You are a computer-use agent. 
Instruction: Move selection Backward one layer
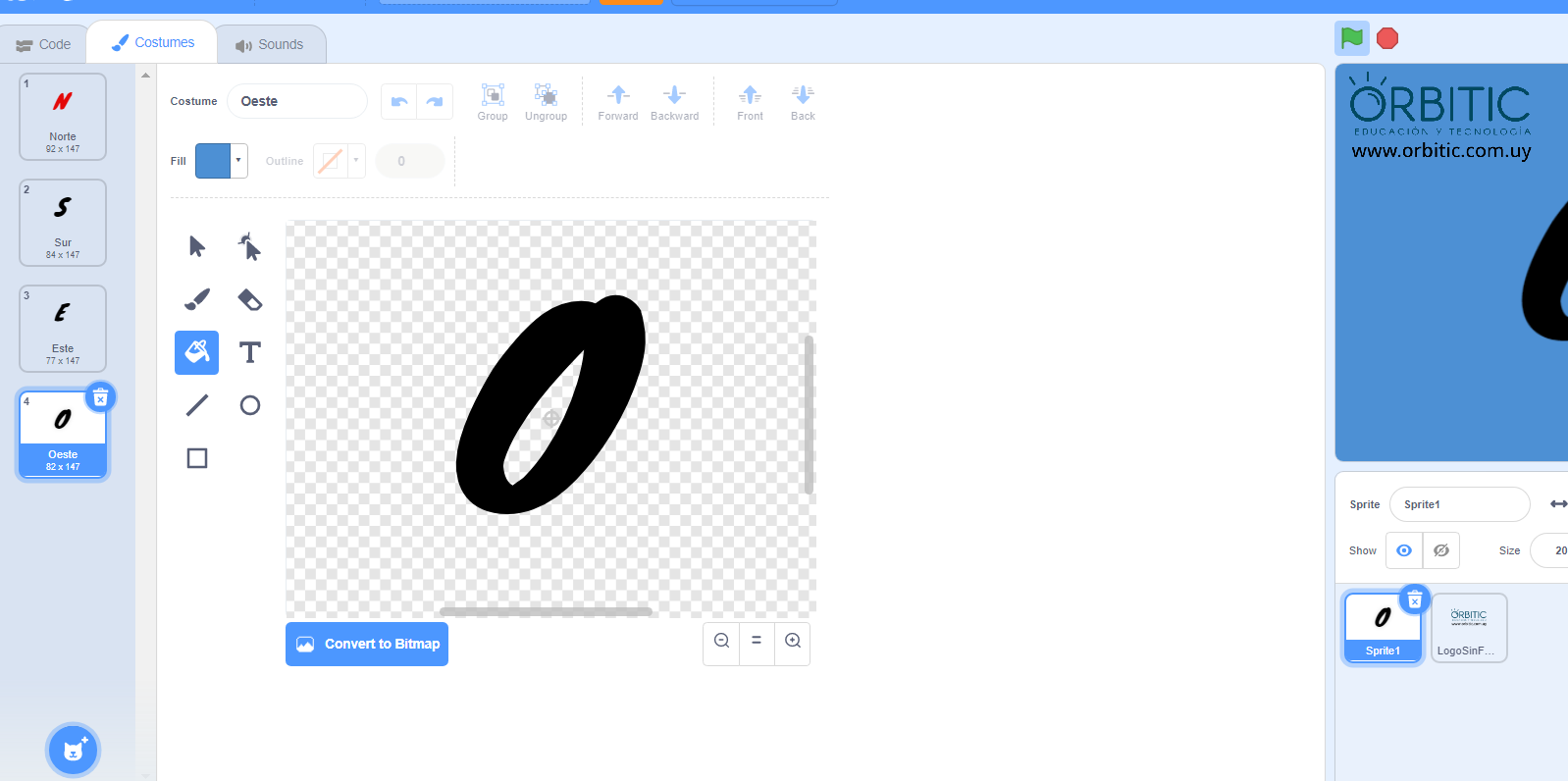675,102
